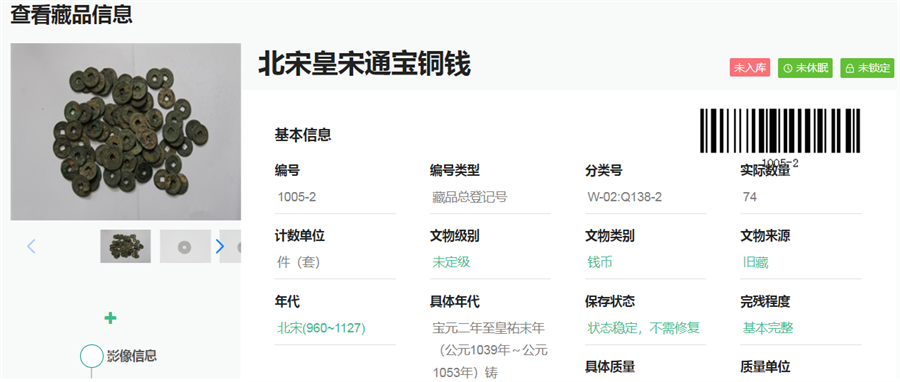Select the single coin thumbnail

tap(185, 246)
